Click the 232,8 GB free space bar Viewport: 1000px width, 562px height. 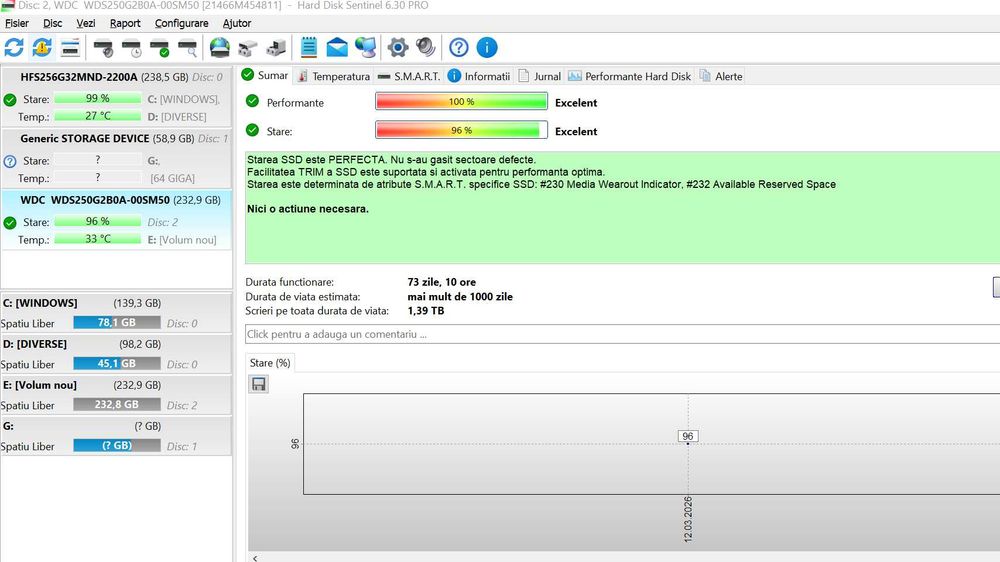click(117, 404)
